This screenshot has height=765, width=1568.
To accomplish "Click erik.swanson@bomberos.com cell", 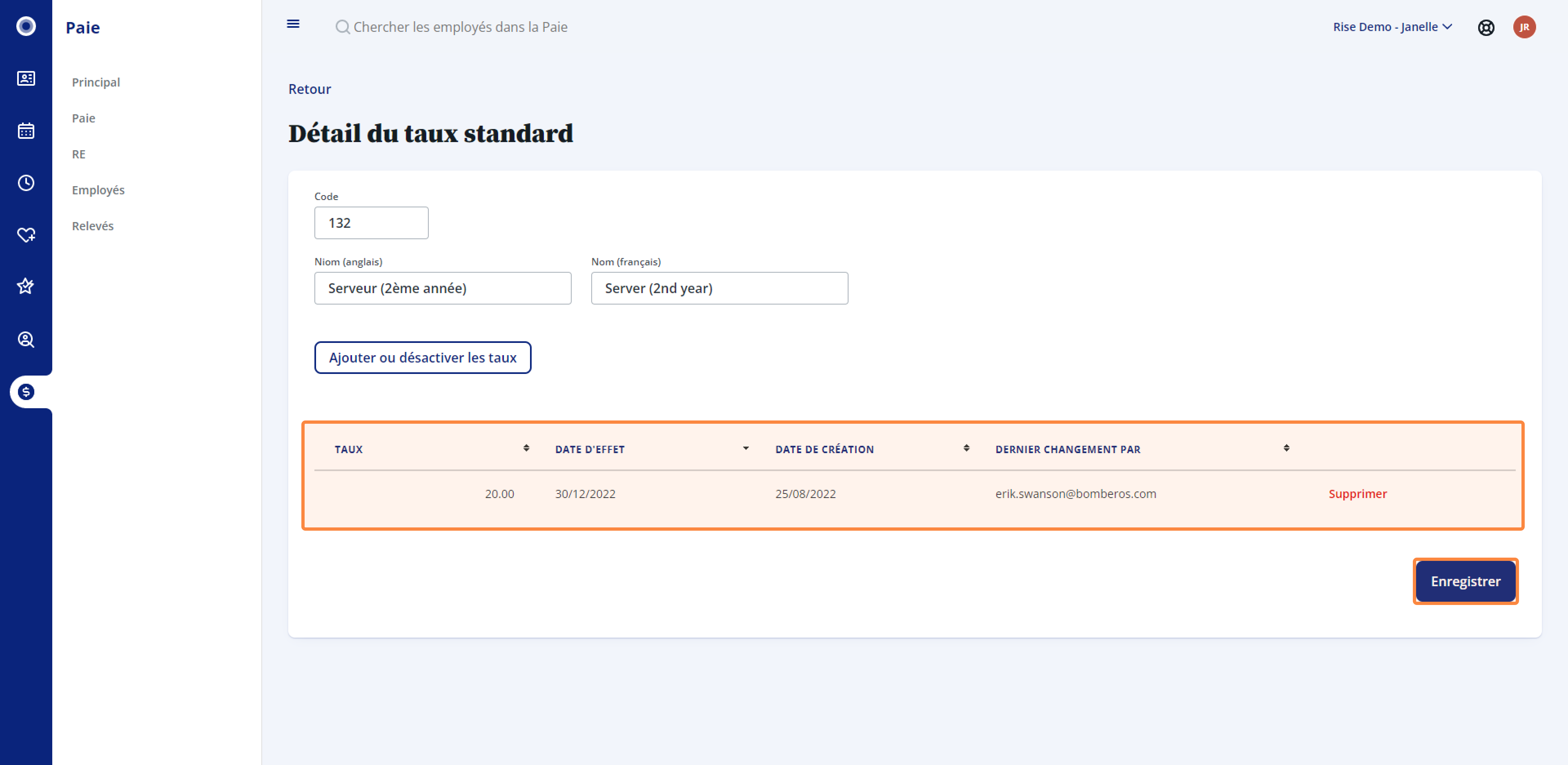I will [x=1076, y=494].
